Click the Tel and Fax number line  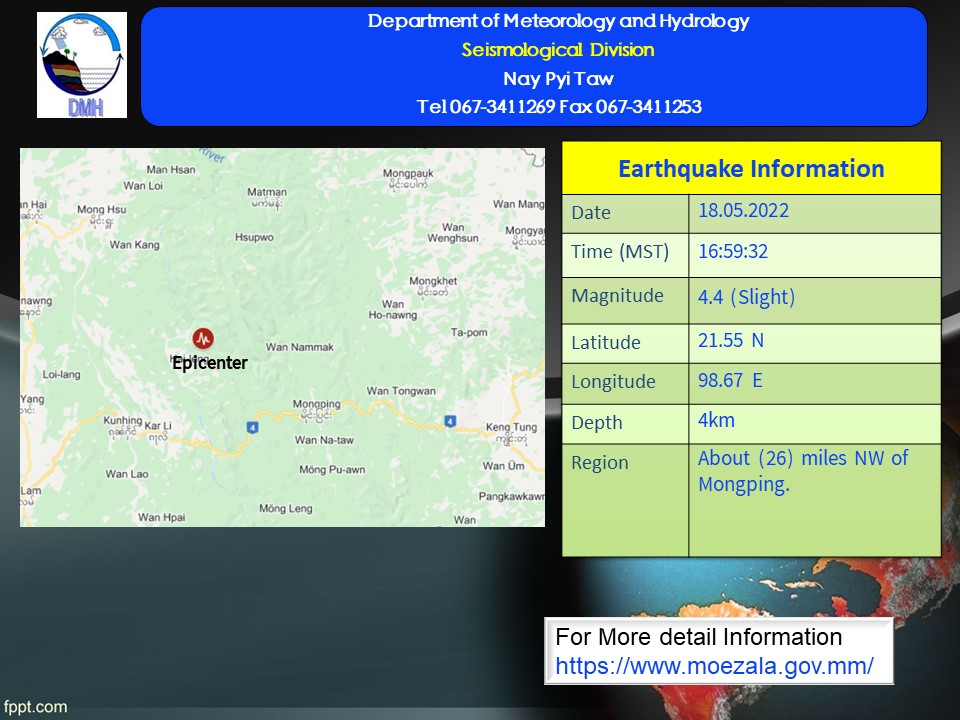559,107
